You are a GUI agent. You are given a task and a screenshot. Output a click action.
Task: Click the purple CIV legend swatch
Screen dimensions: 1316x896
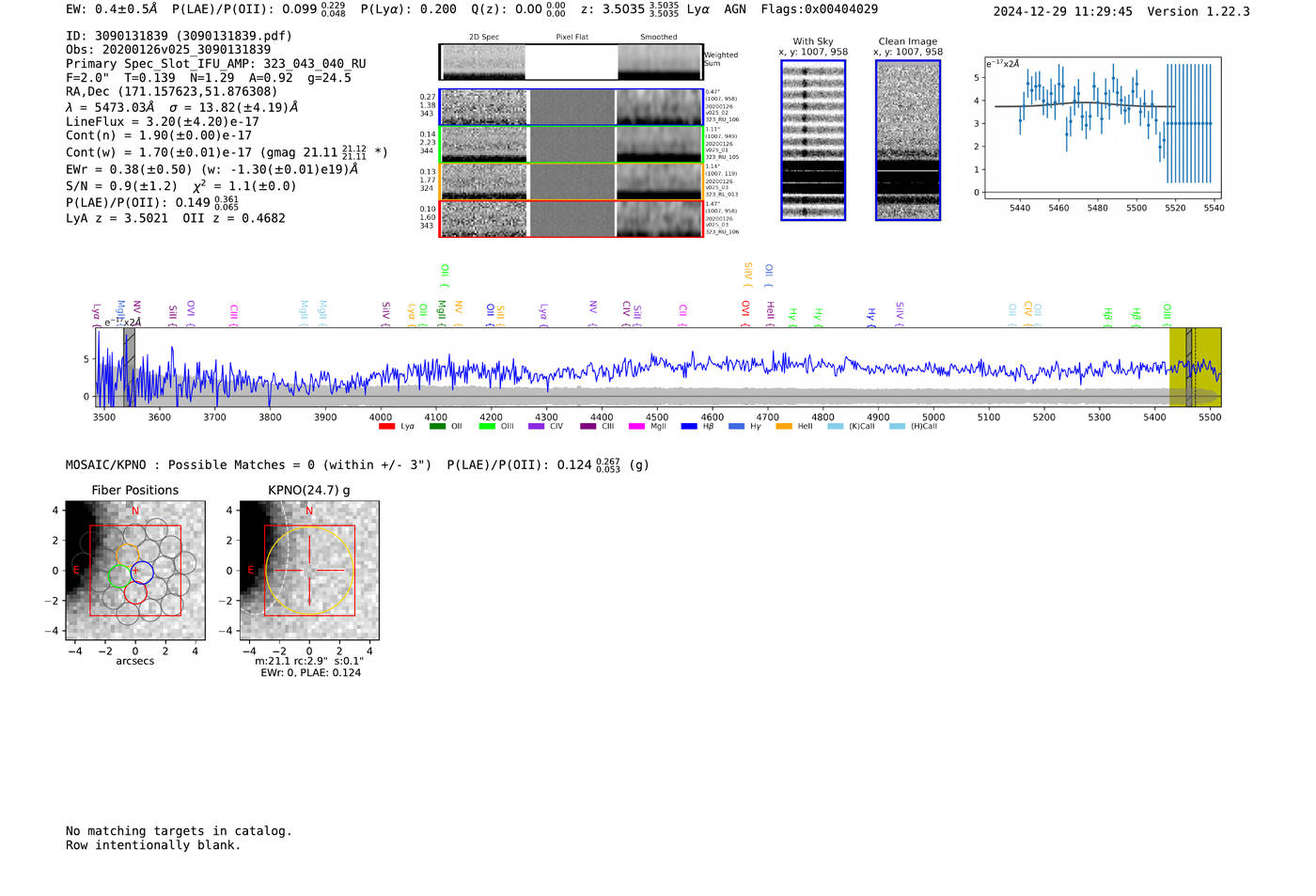click(x=536, y=427)
